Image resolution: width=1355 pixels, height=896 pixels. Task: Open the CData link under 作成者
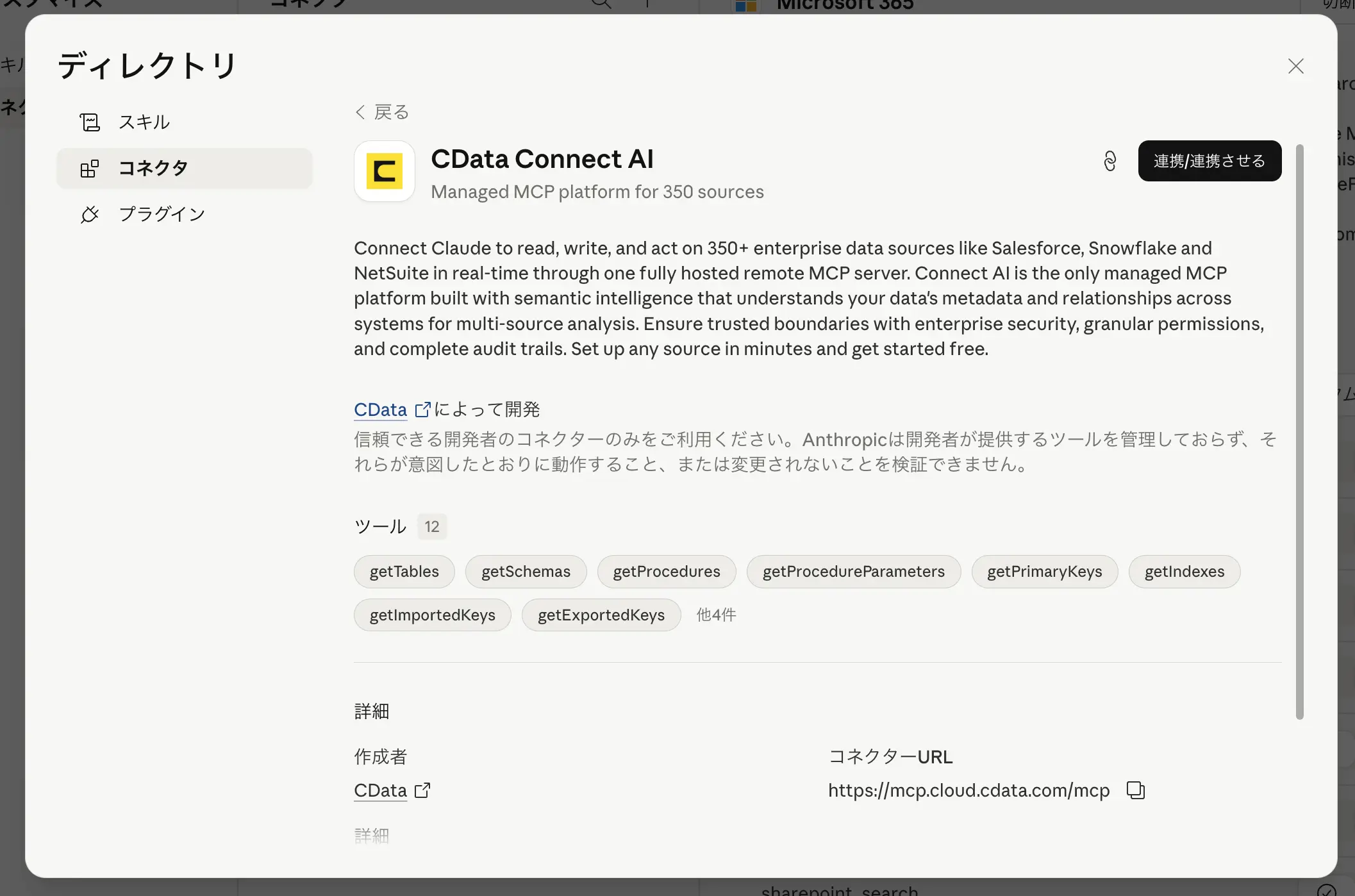381,790
